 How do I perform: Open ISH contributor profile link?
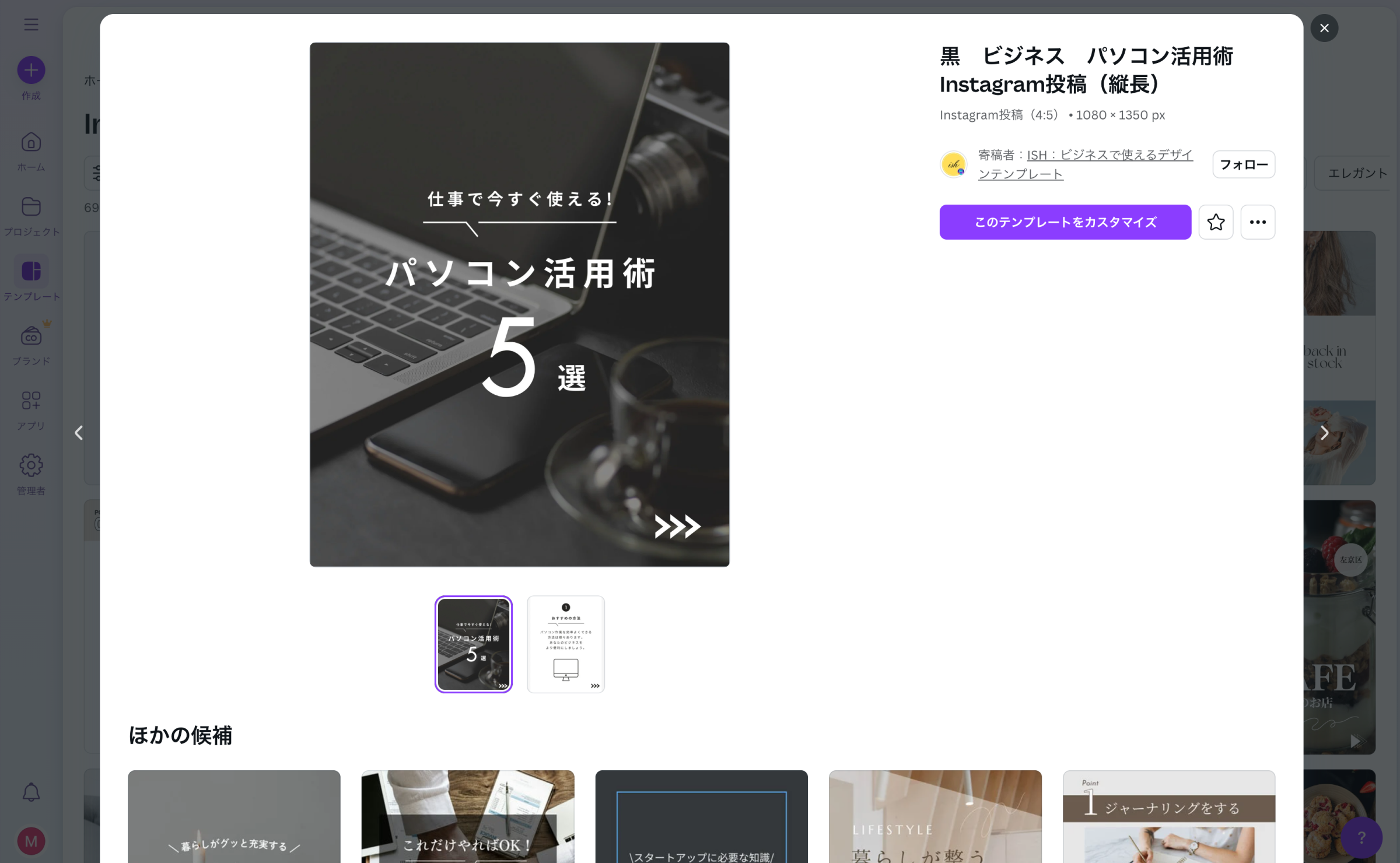tap(1086, 164)
